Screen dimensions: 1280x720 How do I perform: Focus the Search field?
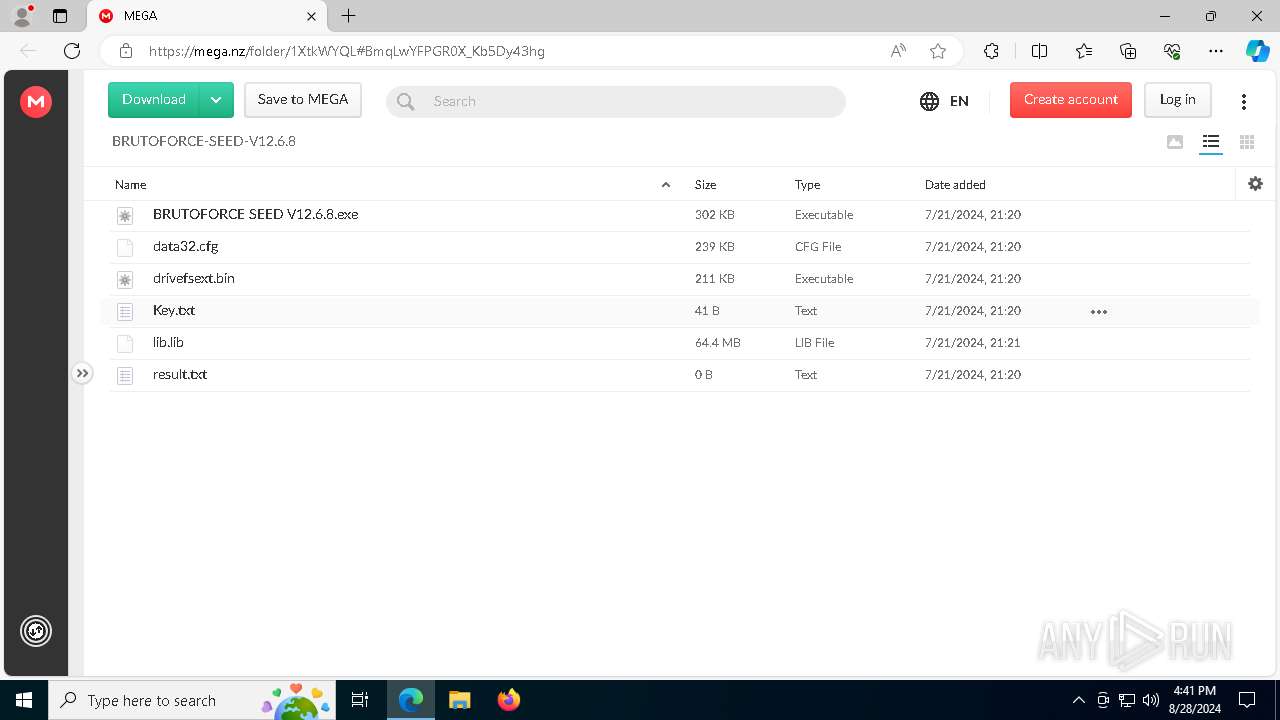coord(616,101)
